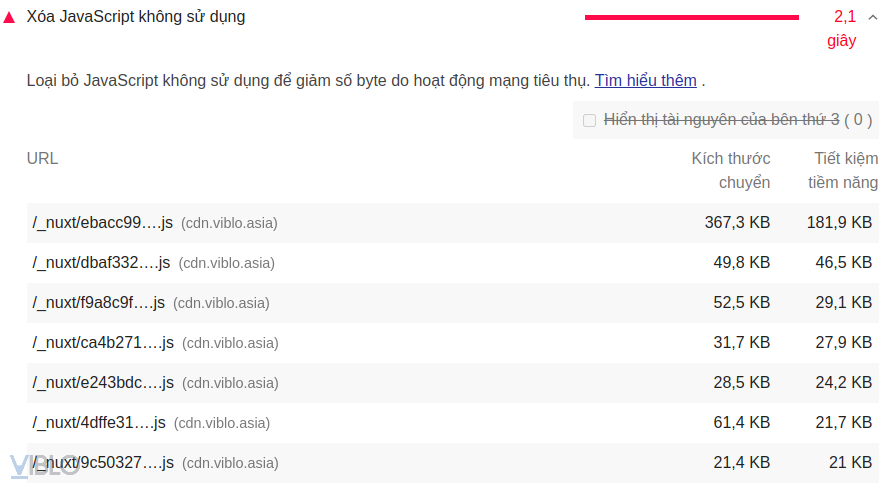
Task: Open the _nuxt/4dffe31 script URL
Action: [x=99, y=423]
